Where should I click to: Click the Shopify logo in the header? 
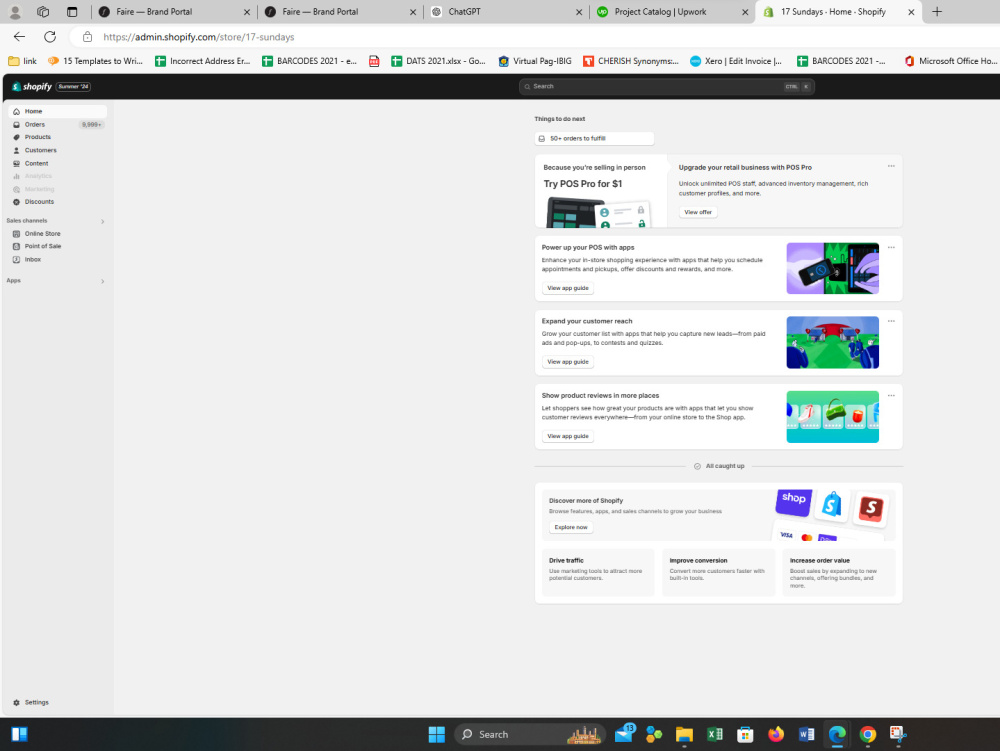32,87
